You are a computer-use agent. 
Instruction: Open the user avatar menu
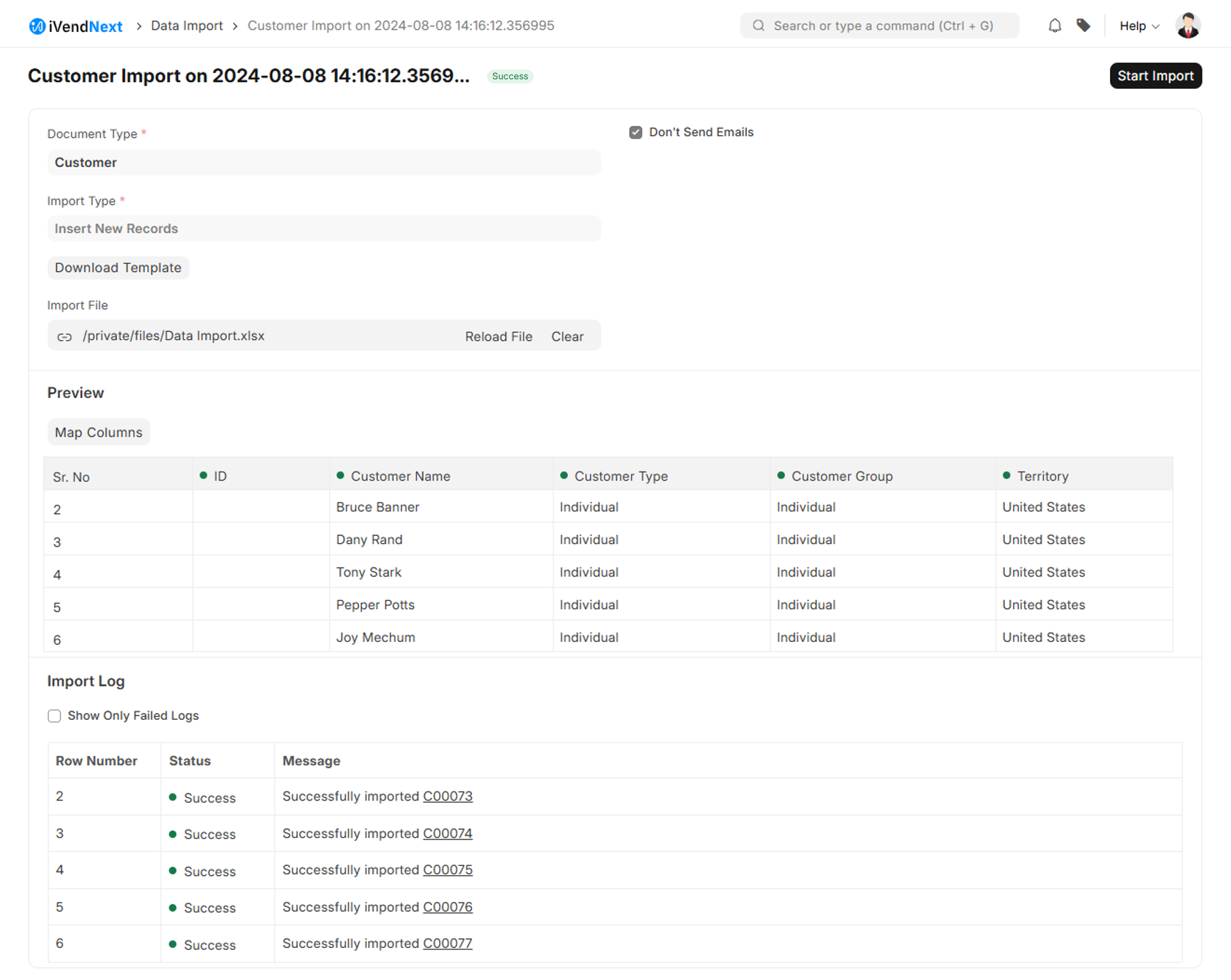(1187, 26)
